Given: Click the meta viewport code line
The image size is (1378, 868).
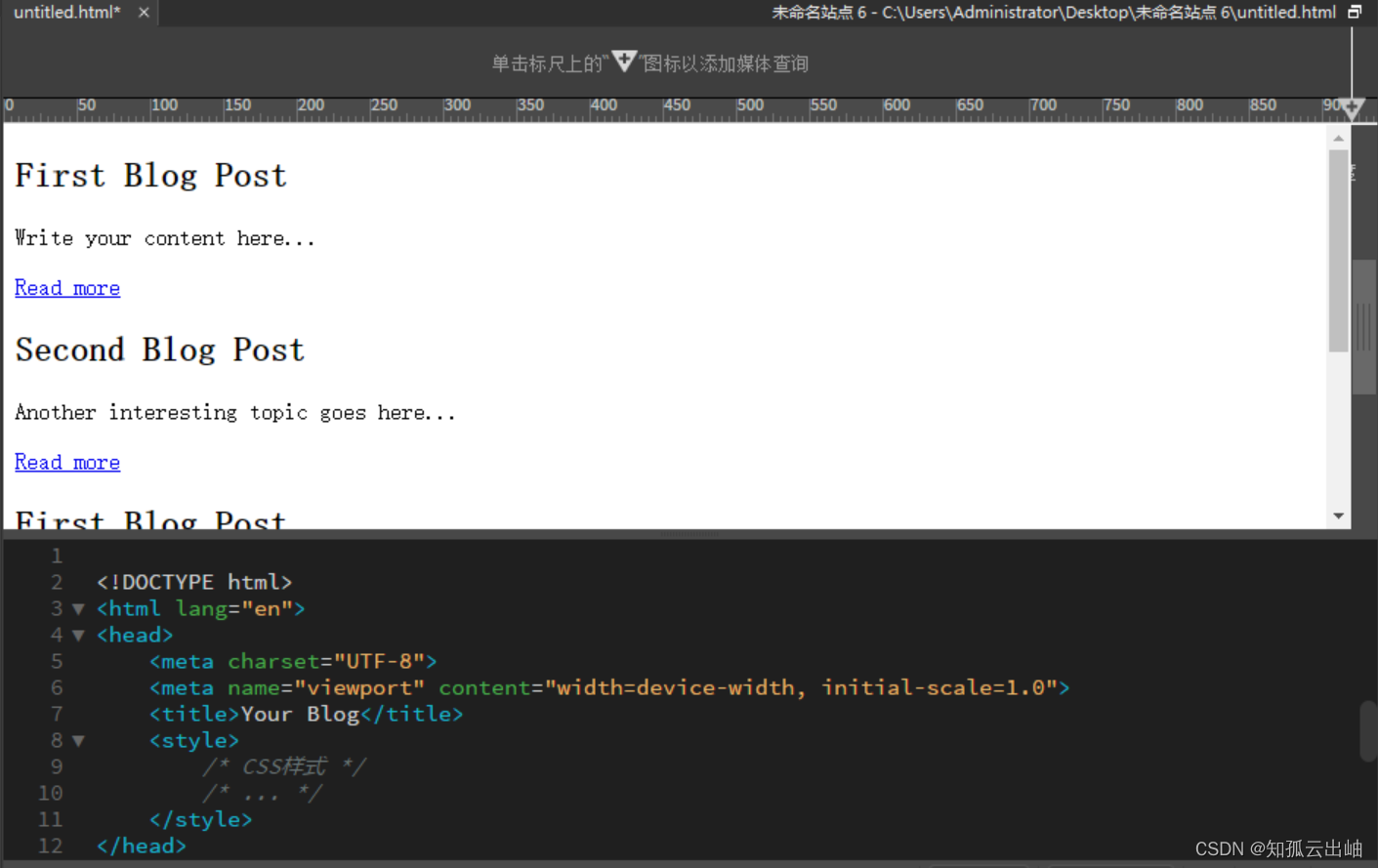Looking at the screenshot, I should (609, 687).
